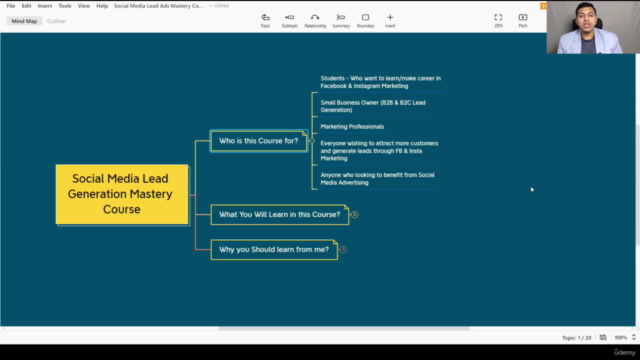Open the map overview icon in status bar
This screenshot has height=360, width=640.
603,337
